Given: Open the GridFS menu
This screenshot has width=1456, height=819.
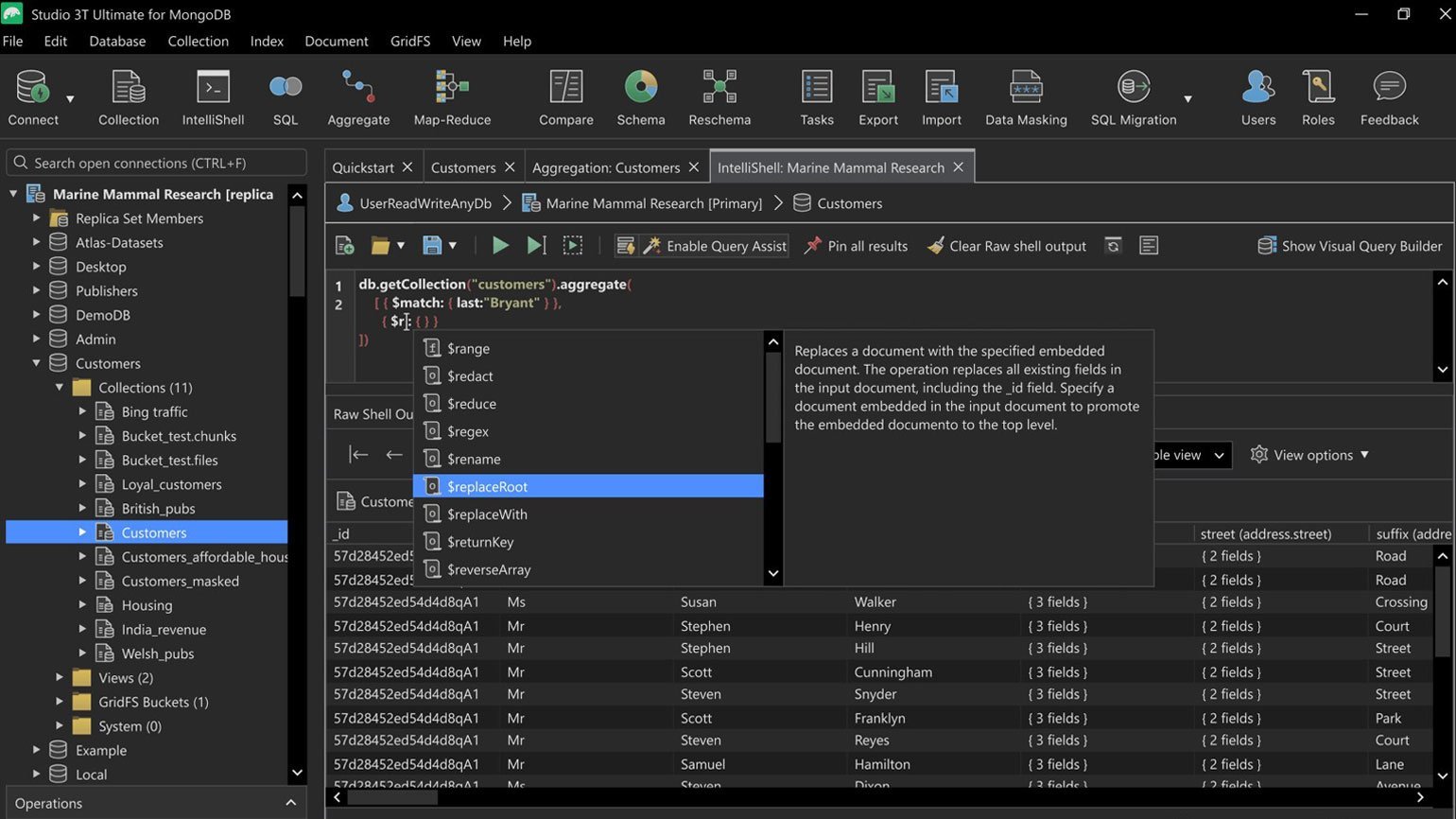Looking at the screenshot, I should point(410,41).
